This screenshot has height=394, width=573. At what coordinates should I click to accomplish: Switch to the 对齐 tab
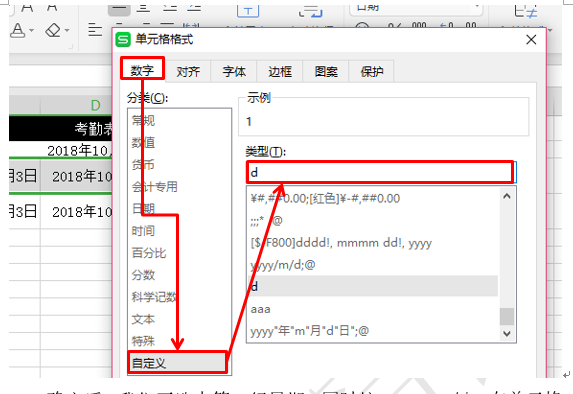click(x=188, y=71)
